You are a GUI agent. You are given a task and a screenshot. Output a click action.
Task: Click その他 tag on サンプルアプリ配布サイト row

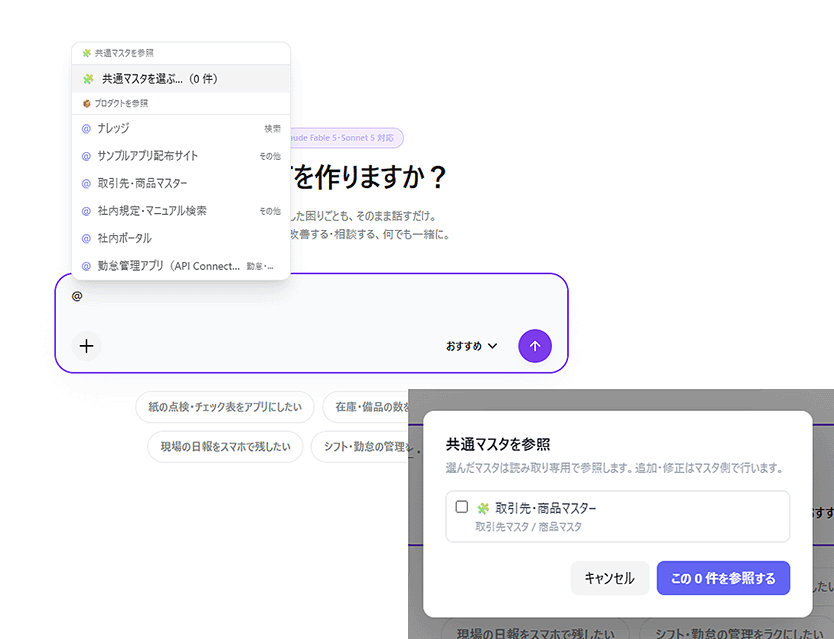point(270,156)
